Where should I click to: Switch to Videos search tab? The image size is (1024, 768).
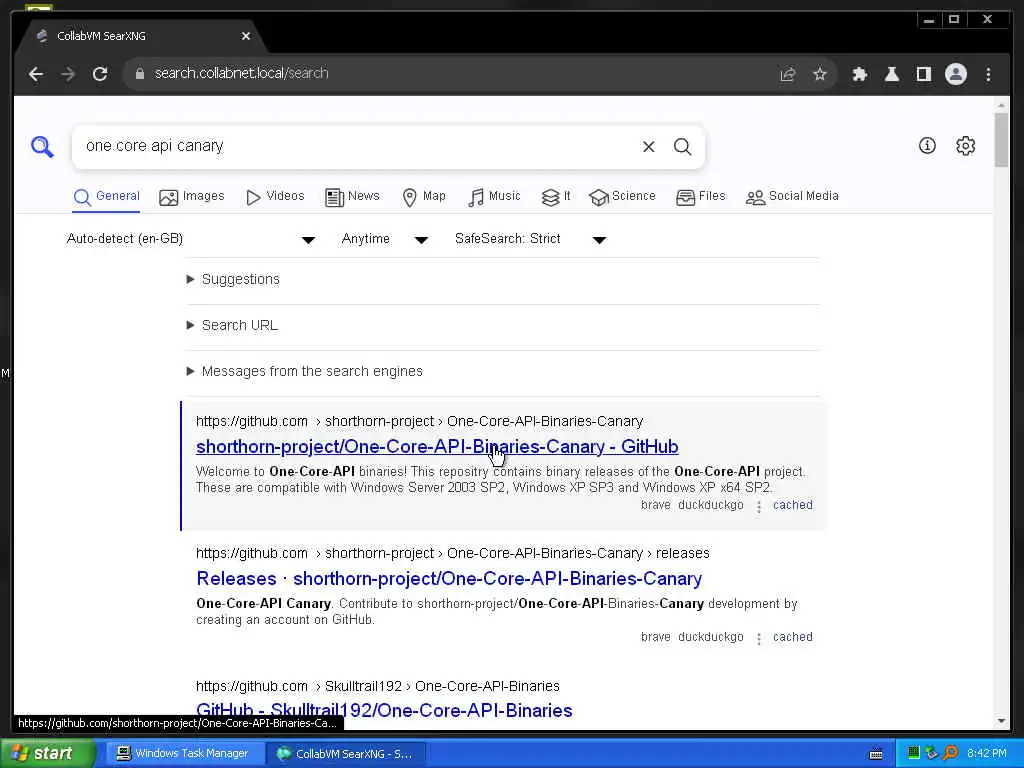(275, 197)
